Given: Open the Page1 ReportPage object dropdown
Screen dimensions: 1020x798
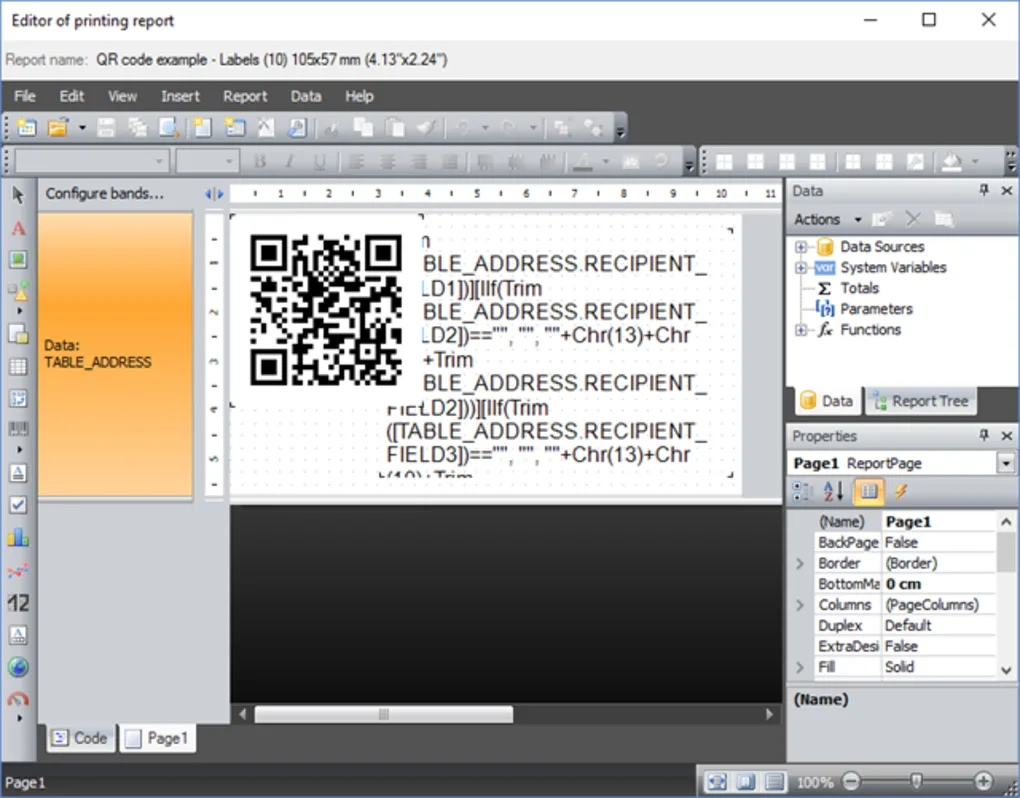Looking at the screenshot, I should [1004, 464].
